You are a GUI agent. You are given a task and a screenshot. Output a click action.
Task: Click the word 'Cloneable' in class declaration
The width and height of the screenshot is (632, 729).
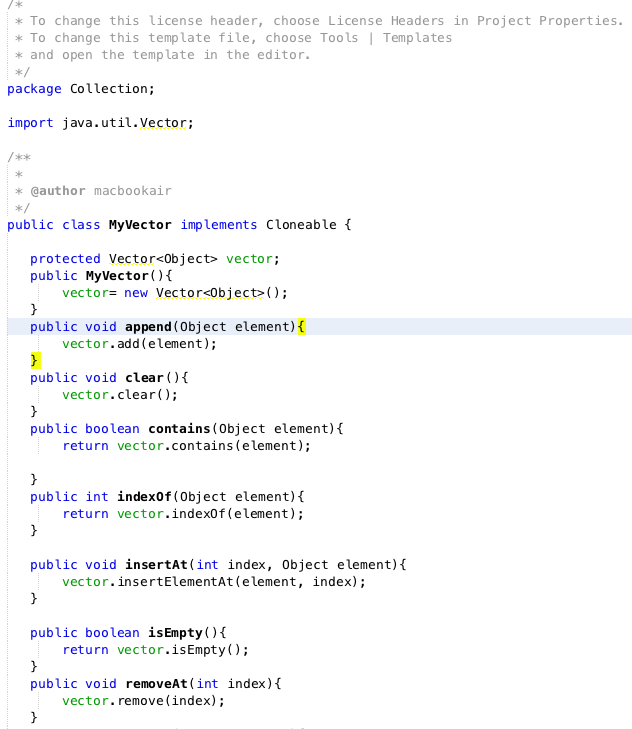[301, 225]
